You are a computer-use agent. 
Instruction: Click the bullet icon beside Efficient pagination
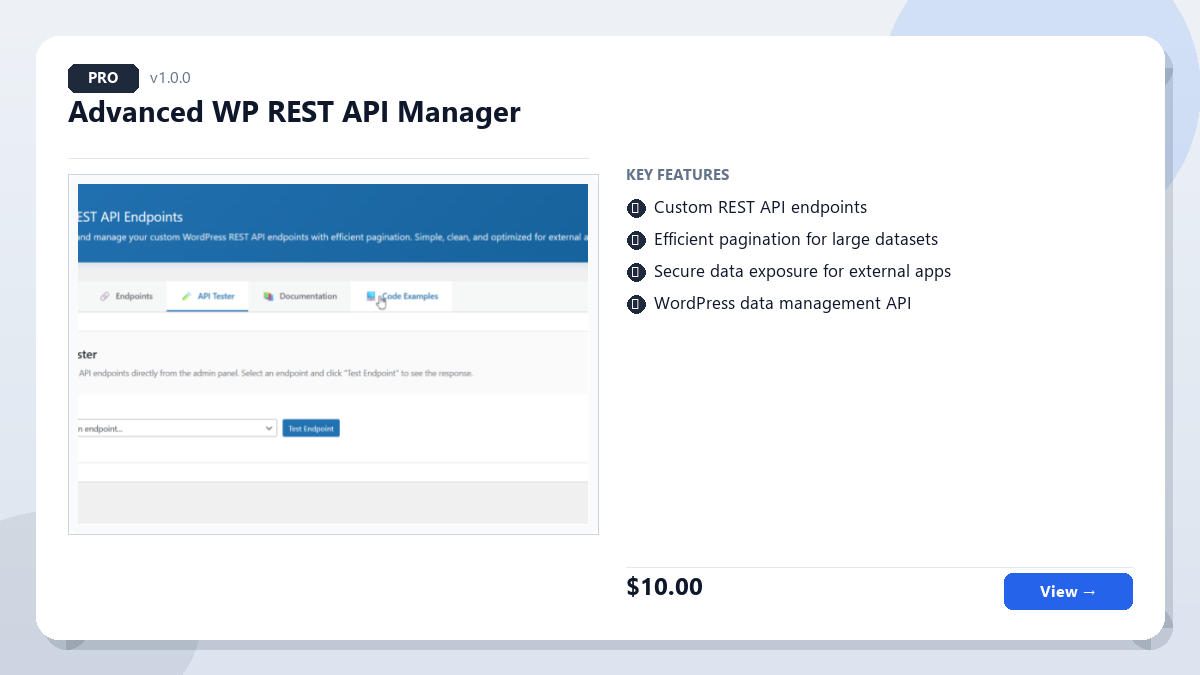click(x=636, y=240)
